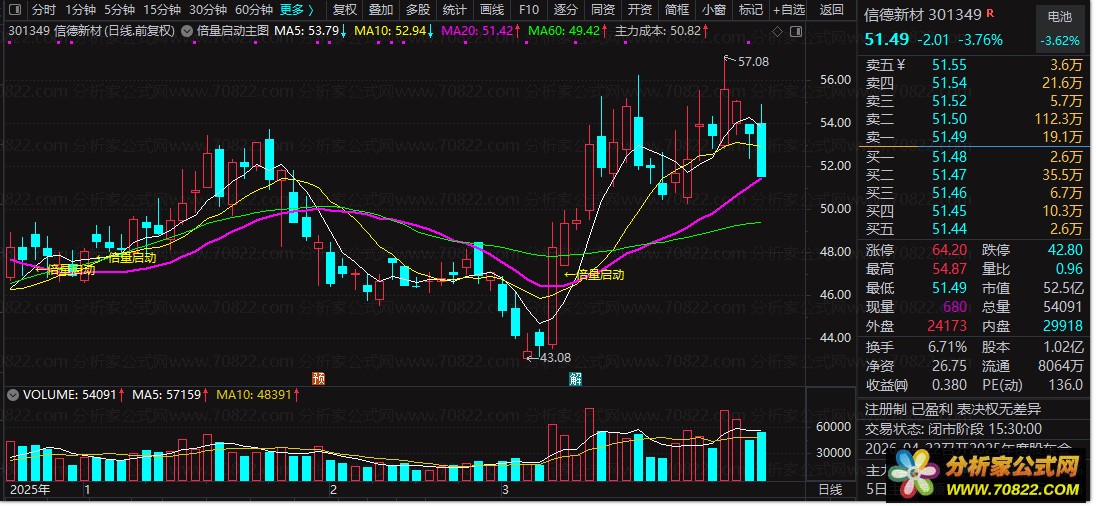
Task: Toggle the left sidebar panel icon
Action: (x=15, y=10)
